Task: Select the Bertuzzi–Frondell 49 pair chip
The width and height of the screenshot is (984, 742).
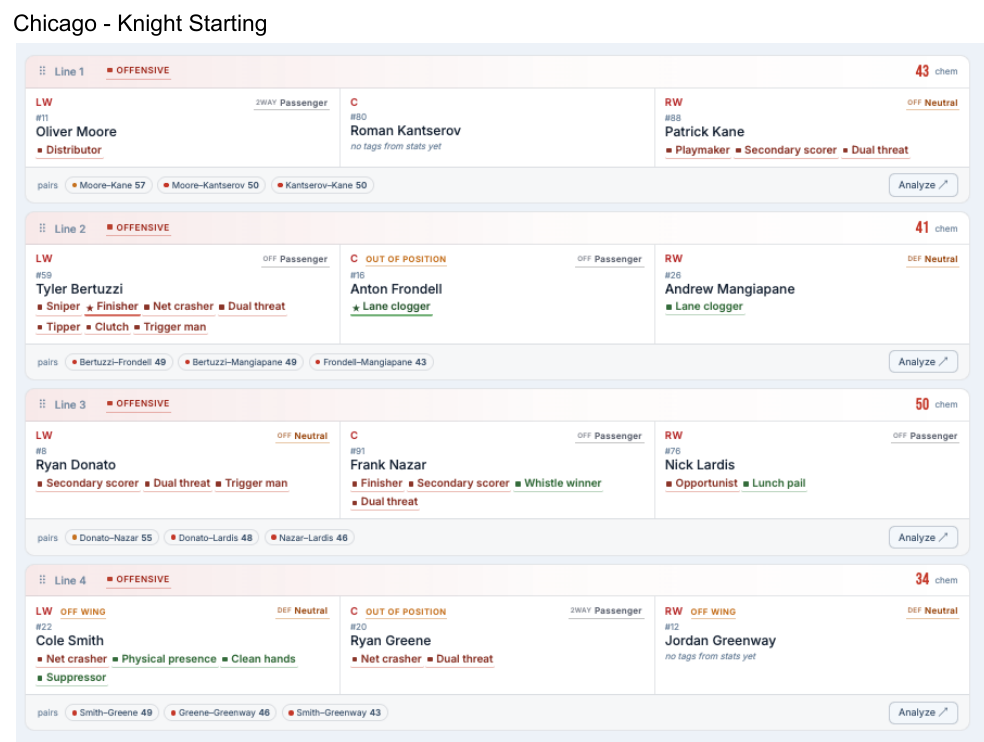Action: [x=119, y=362]
